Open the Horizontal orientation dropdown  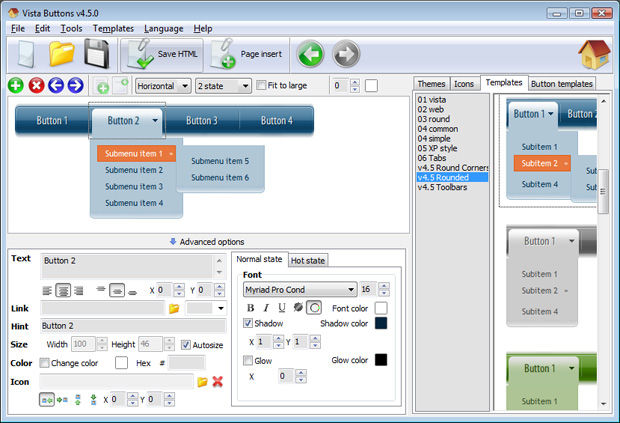[x=163, y=86]
